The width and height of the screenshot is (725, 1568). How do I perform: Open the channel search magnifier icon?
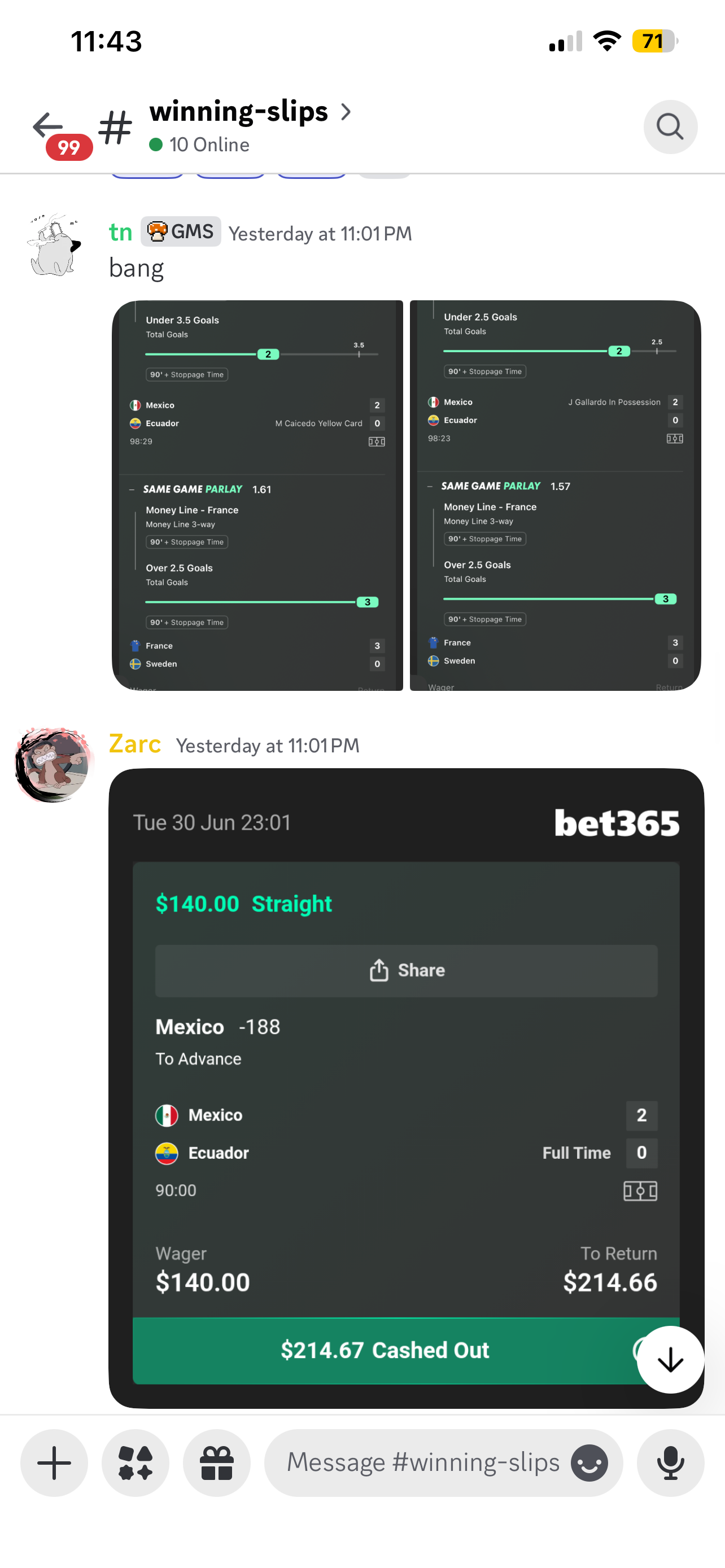point(670,126)
